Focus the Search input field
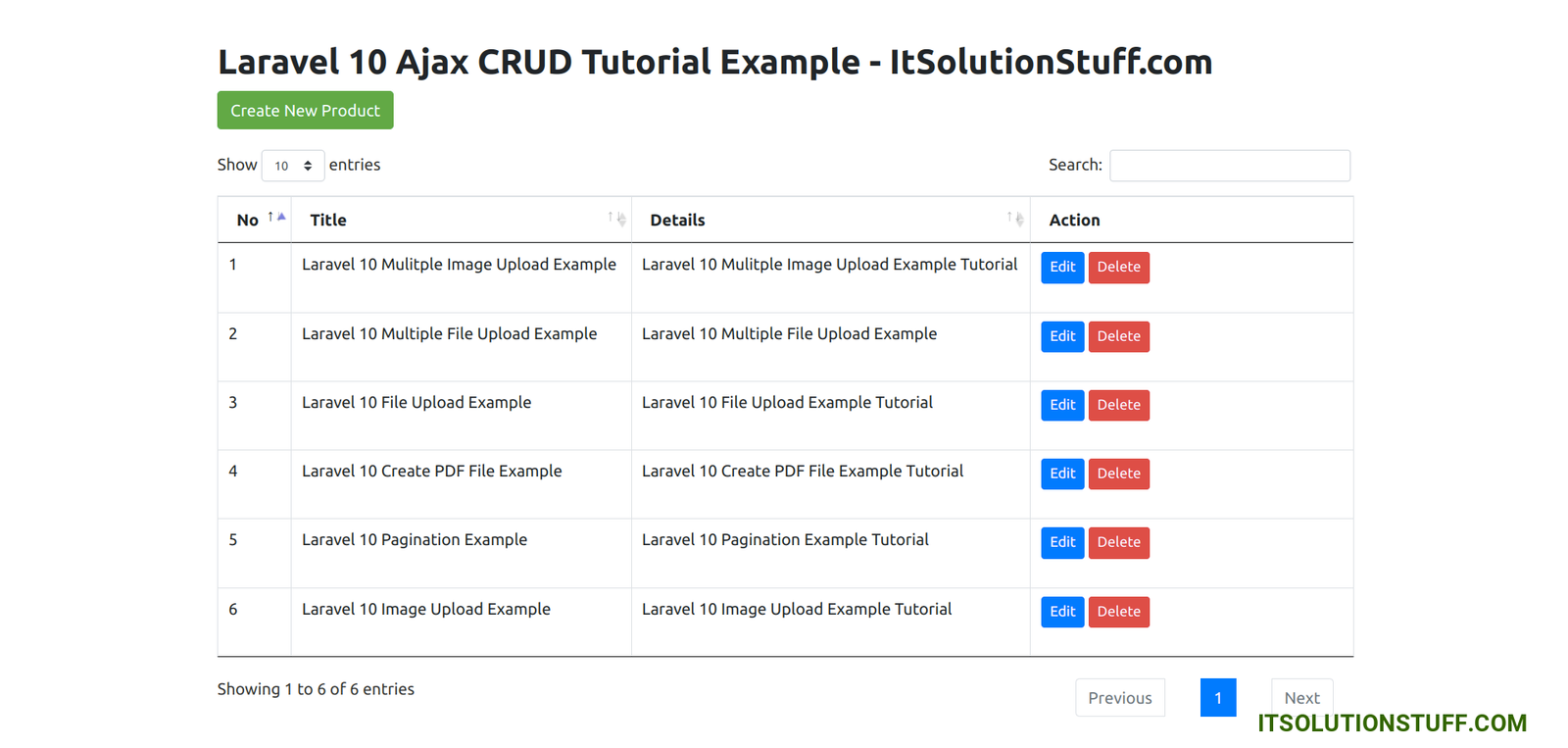The width and height of the screenshot is (1568, 748). point(1229,166)
